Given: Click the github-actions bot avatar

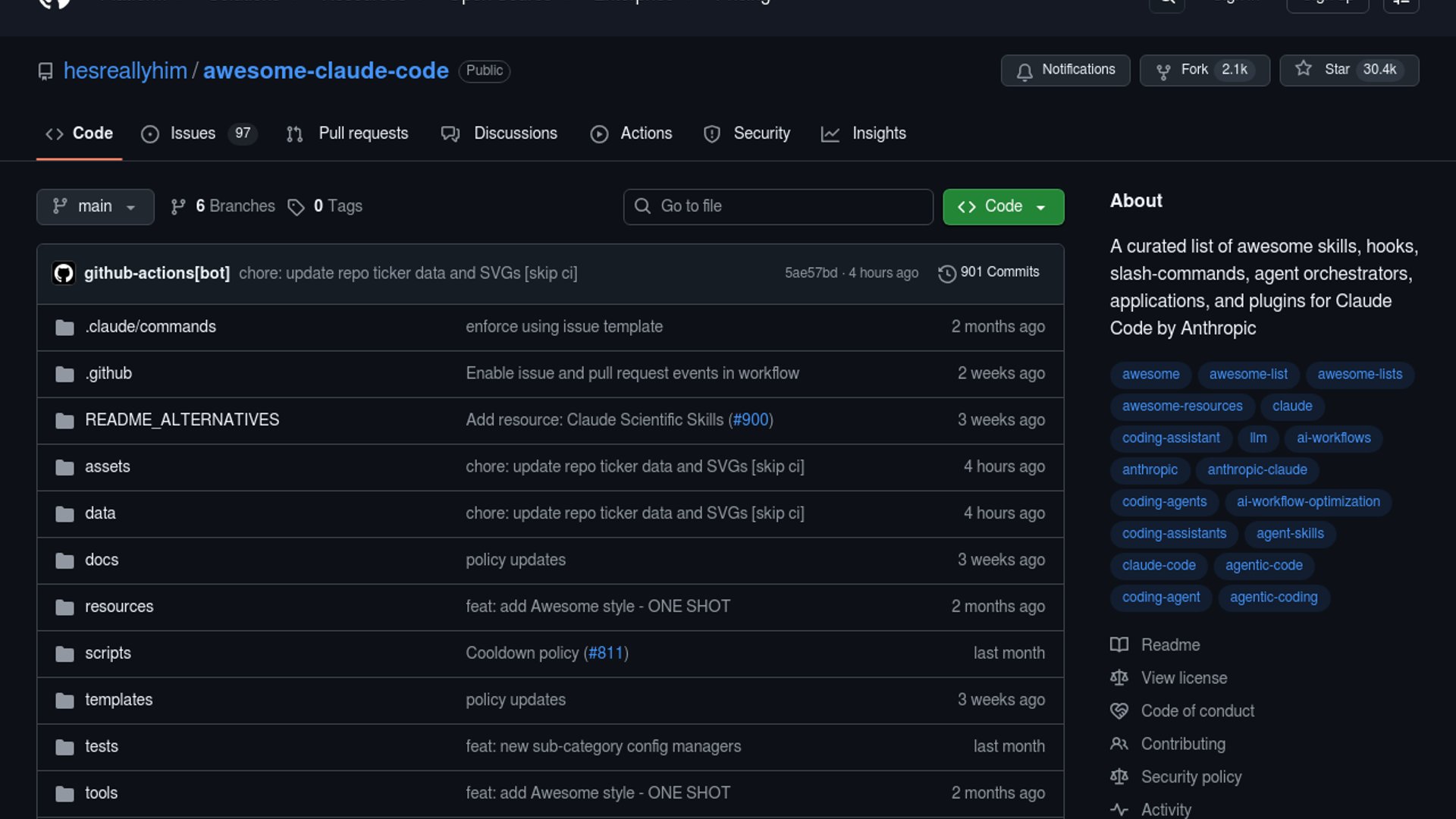Looking at the screenshot, I should pyautogui.click(x=64, y=273).
